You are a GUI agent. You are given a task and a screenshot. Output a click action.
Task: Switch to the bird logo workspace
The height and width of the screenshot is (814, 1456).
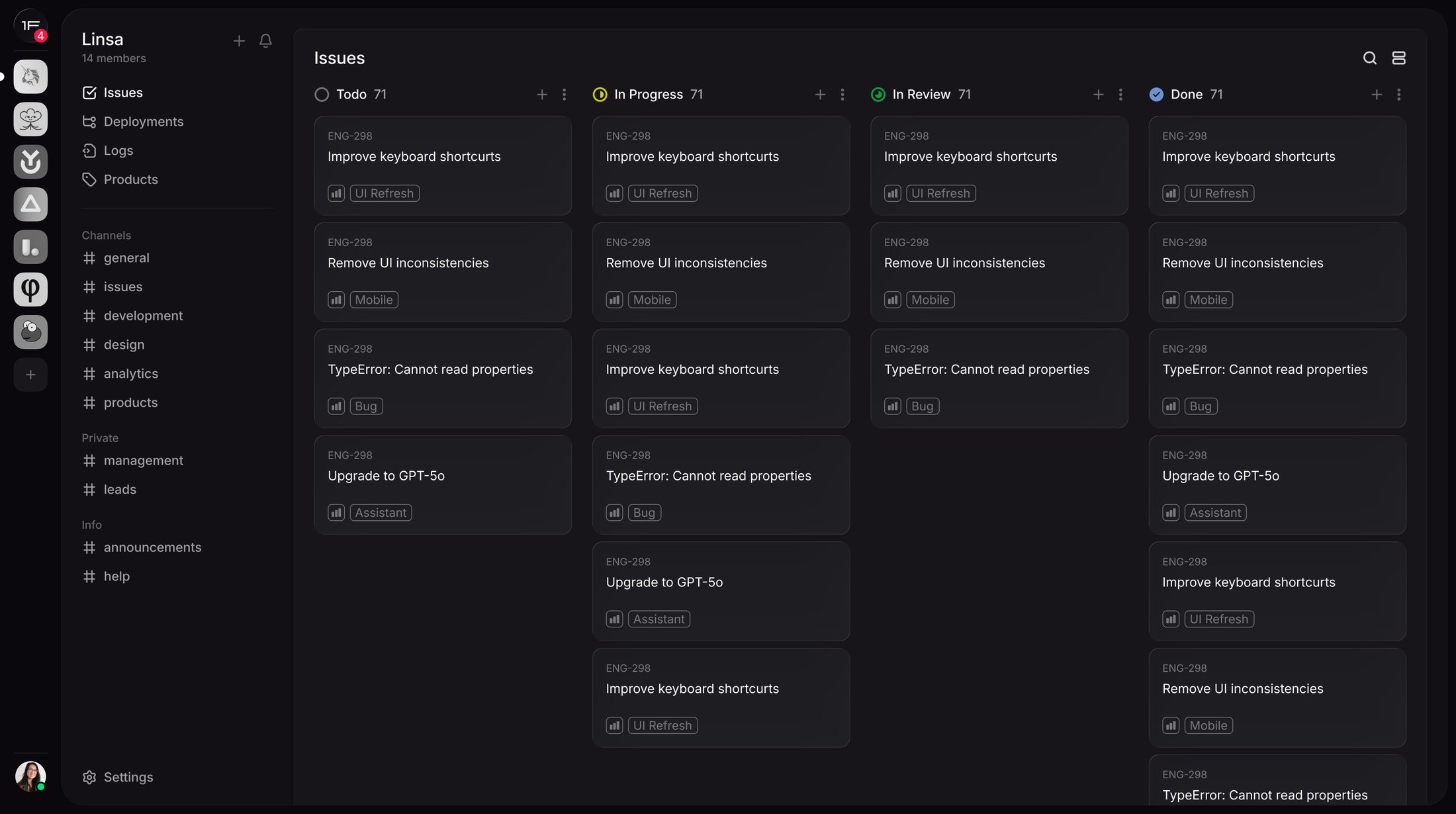(30, 332)
